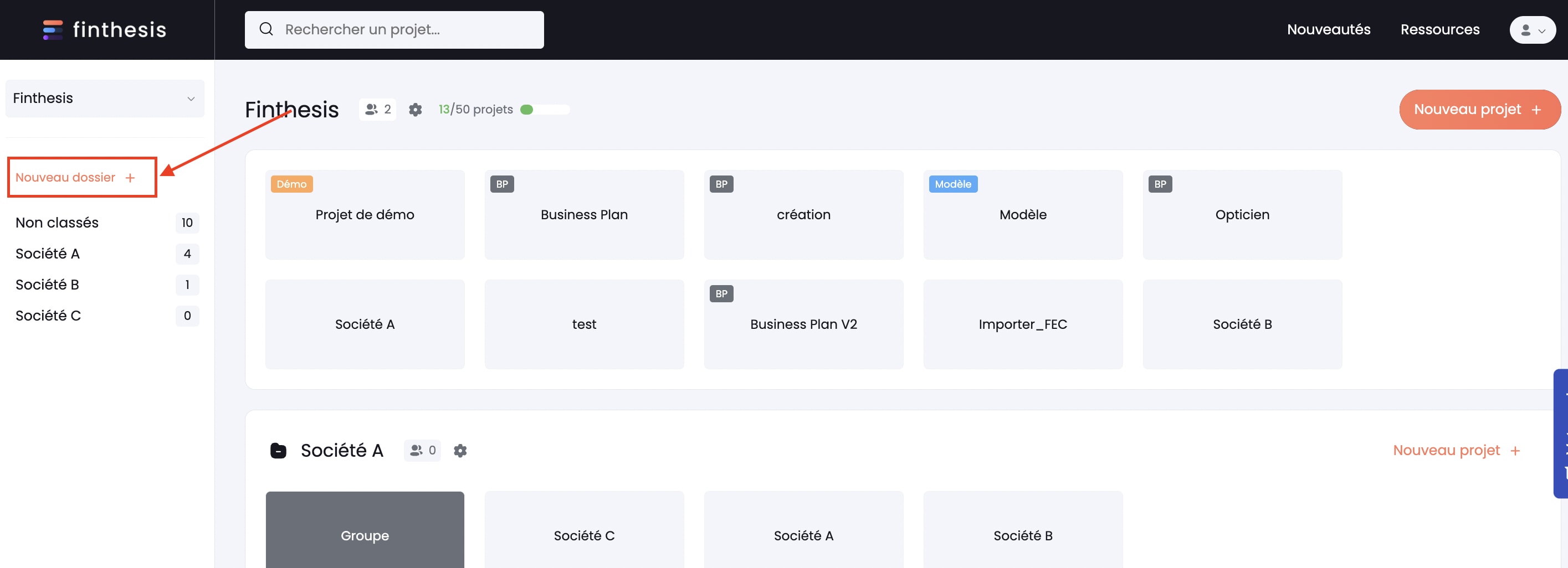This screenshot has height=568, width=1568.
Task: Open the Nouveautés menu
Action: tap(1328, 29)
